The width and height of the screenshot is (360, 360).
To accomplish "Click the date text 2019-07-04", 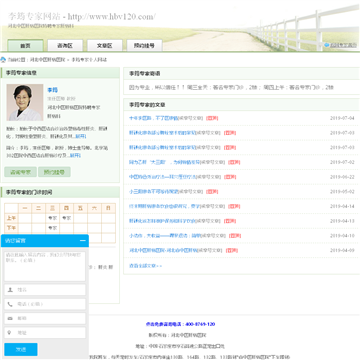I will 342,118.
